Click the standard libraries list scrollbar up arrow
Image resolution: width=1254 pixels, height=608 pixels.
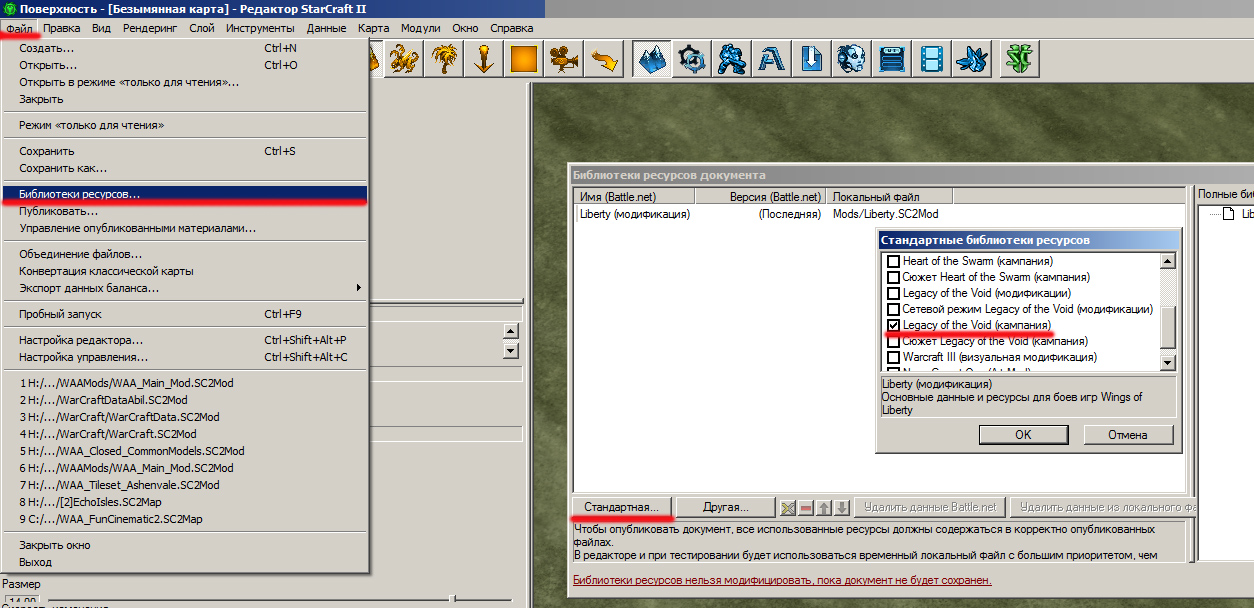click(x=1167, y=261)
